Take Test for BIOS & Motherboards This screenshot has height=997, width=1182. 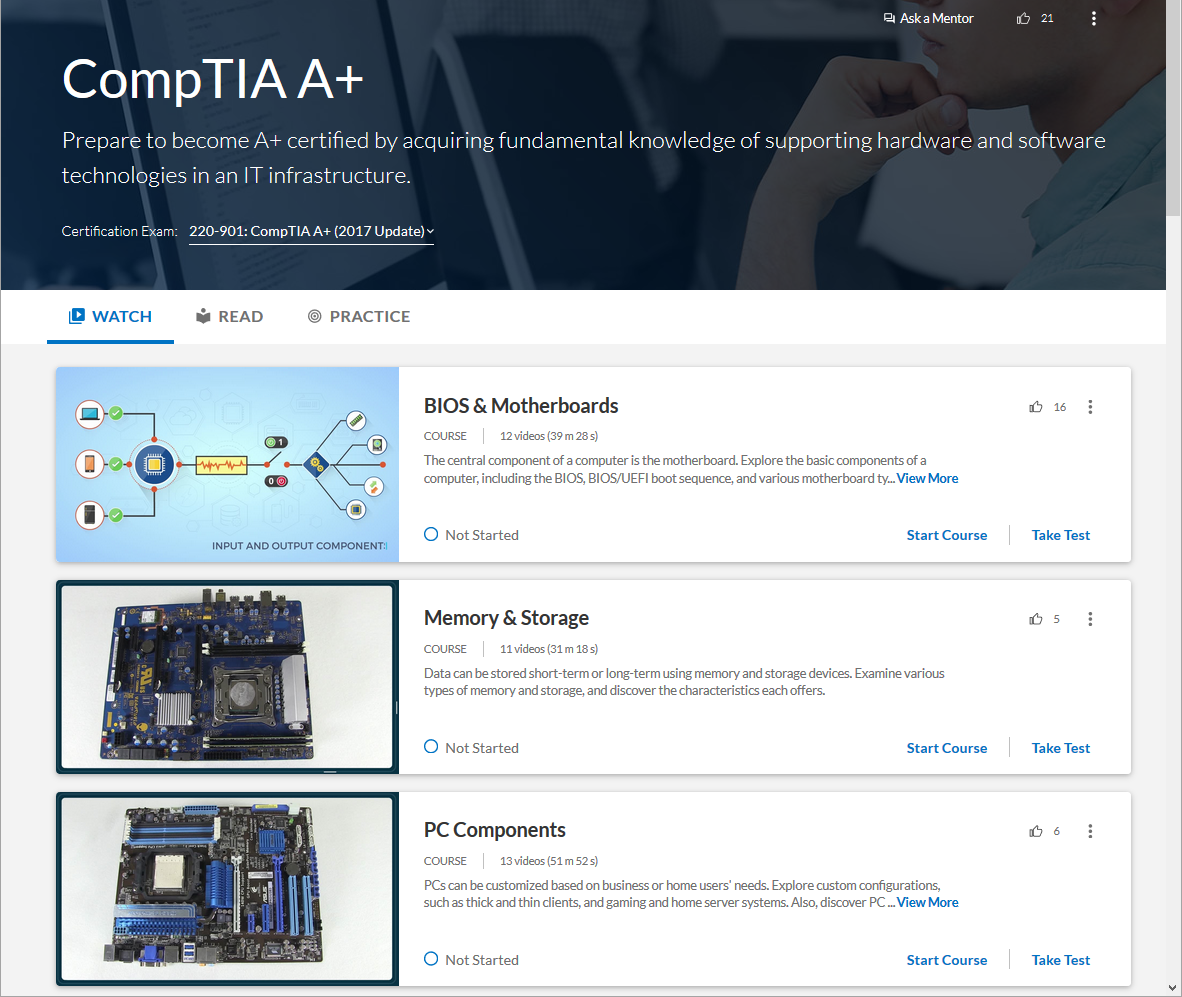[x=1061, y=535]
